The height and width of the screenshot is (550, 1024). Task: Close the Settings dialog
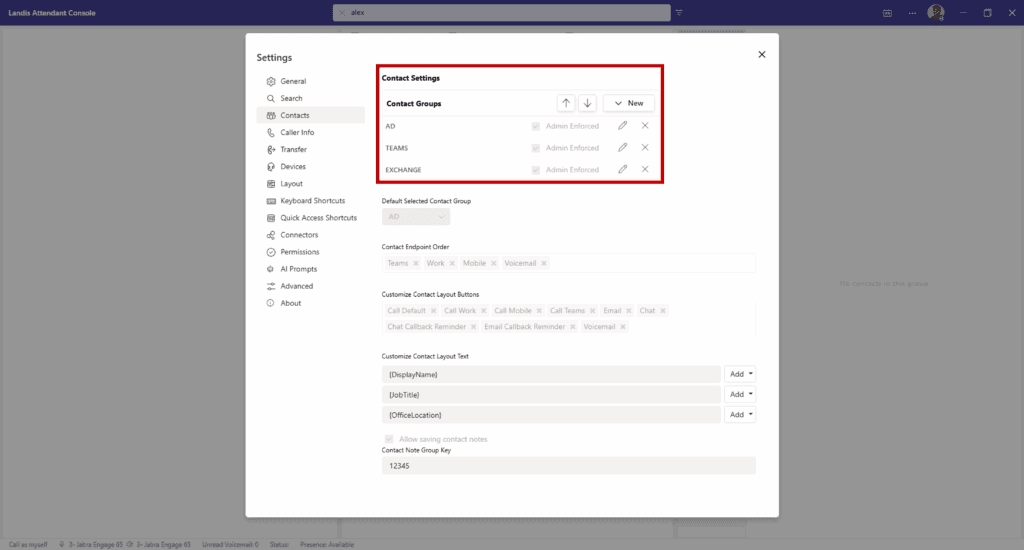[x=762, y=55]
